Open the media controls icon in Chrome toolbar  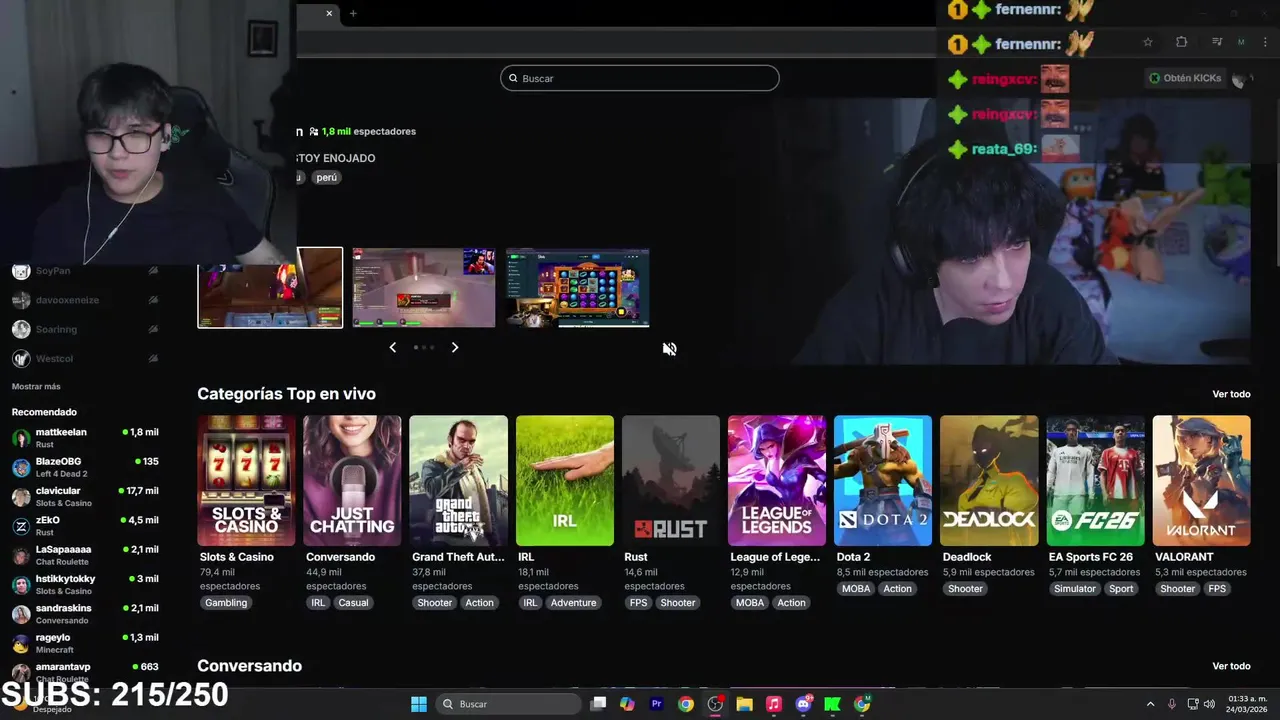[1217, 42]
